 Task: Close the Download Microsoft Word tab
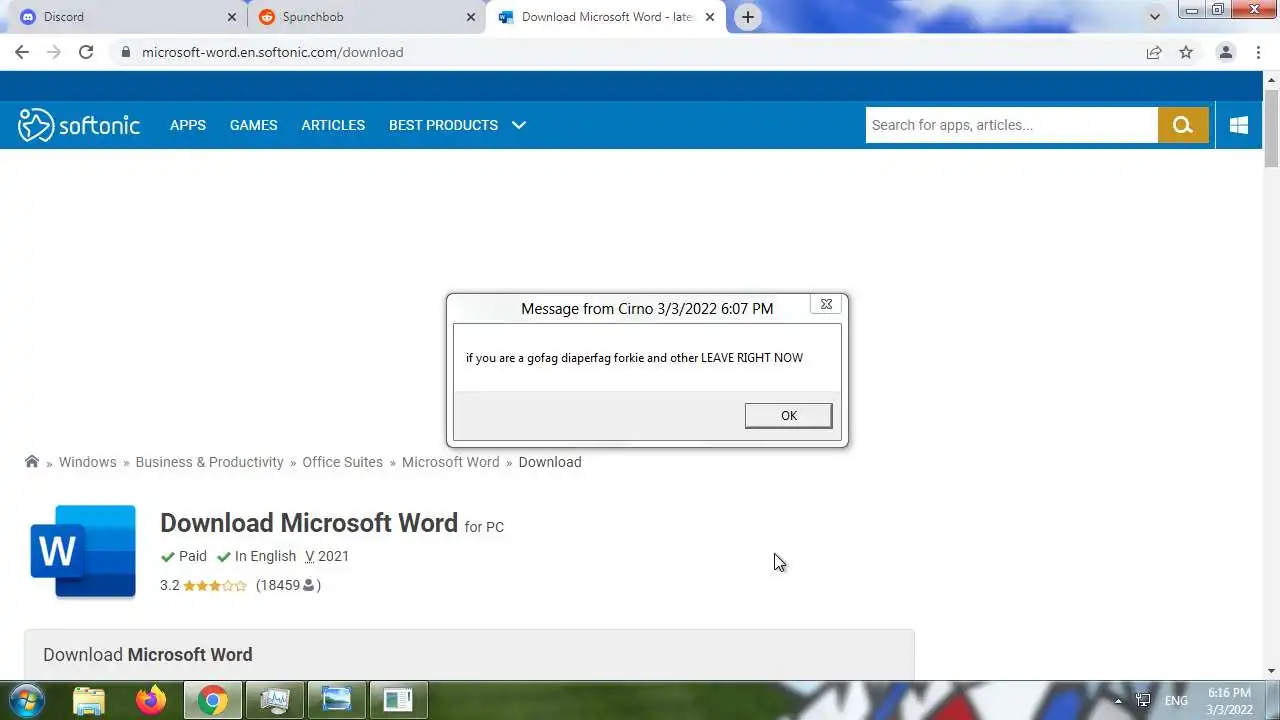(x=710, y=17)
